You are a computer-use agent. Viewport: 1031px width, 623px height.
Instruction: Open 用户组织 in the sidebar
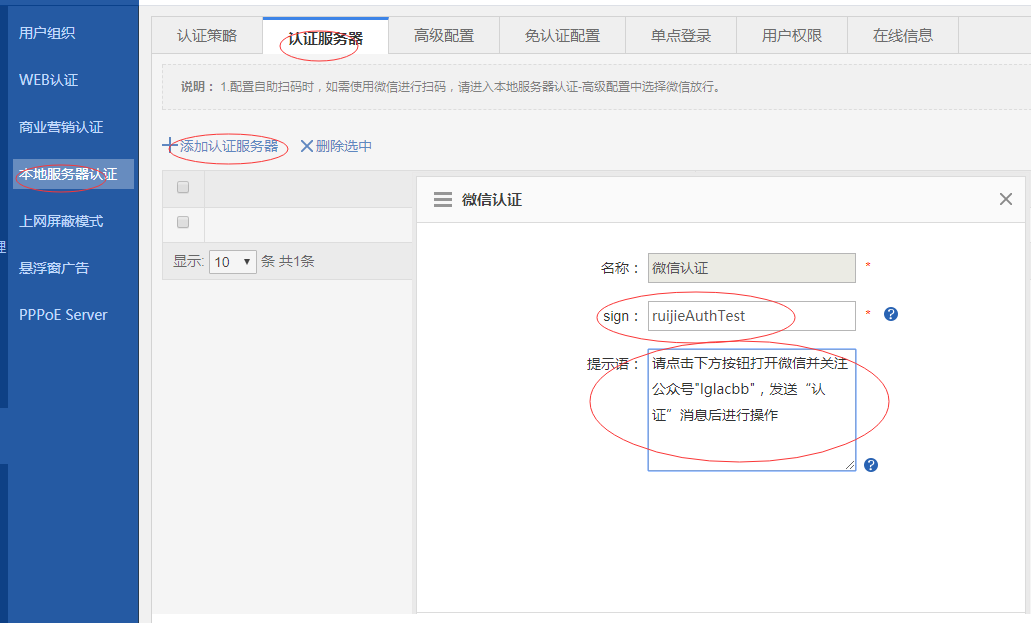click(47, 33)
